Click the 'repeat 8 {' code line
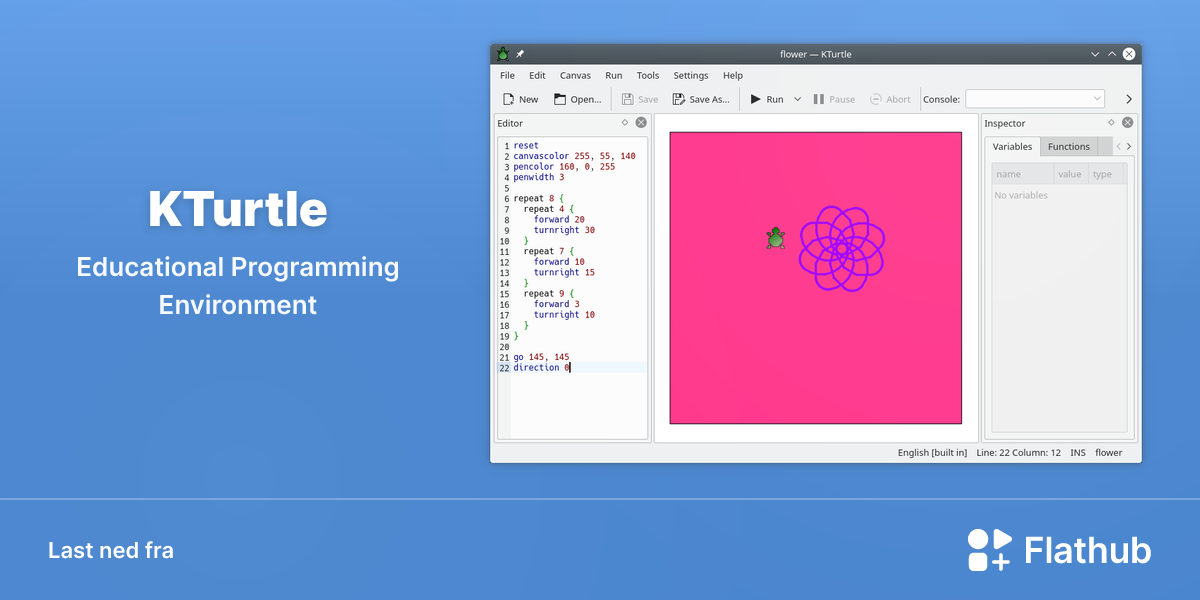Viewport: 1200px width, 600px height. point(539,198)
